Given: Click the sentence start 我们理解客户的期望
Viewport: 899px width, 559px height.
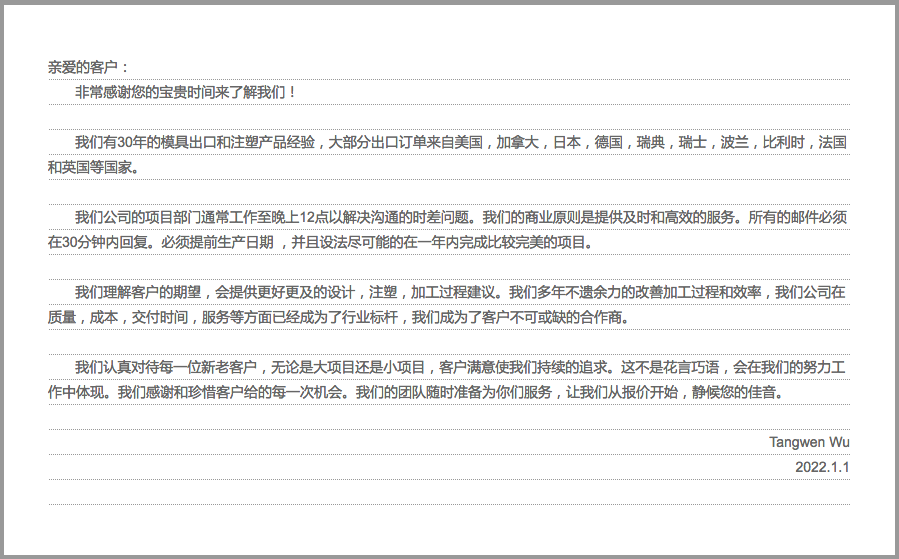Looking at the screenshot, I should point(138,293).
